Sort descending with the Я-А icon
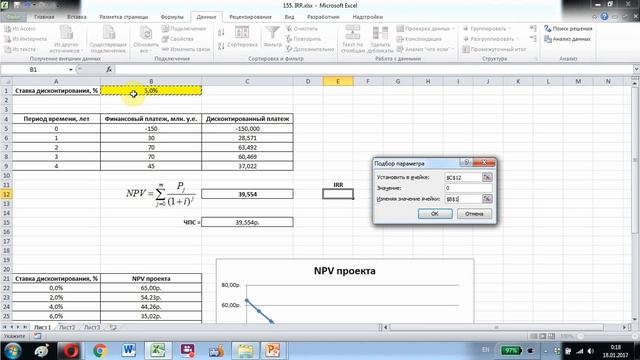Screen dimensions: 640x360 click(x=221, y=46)
